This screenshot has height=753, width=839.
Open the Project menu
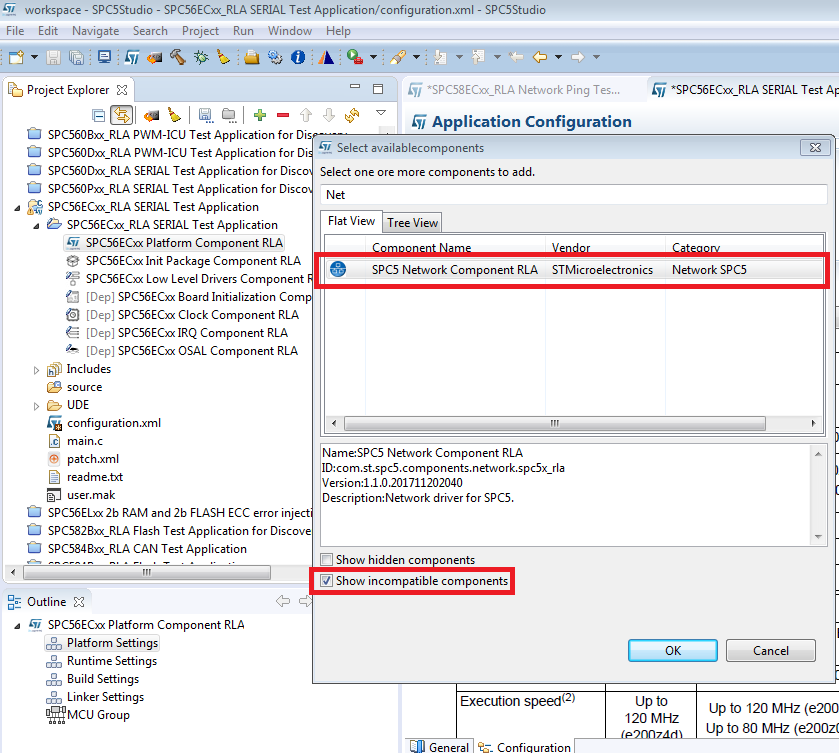pos(200,31)
